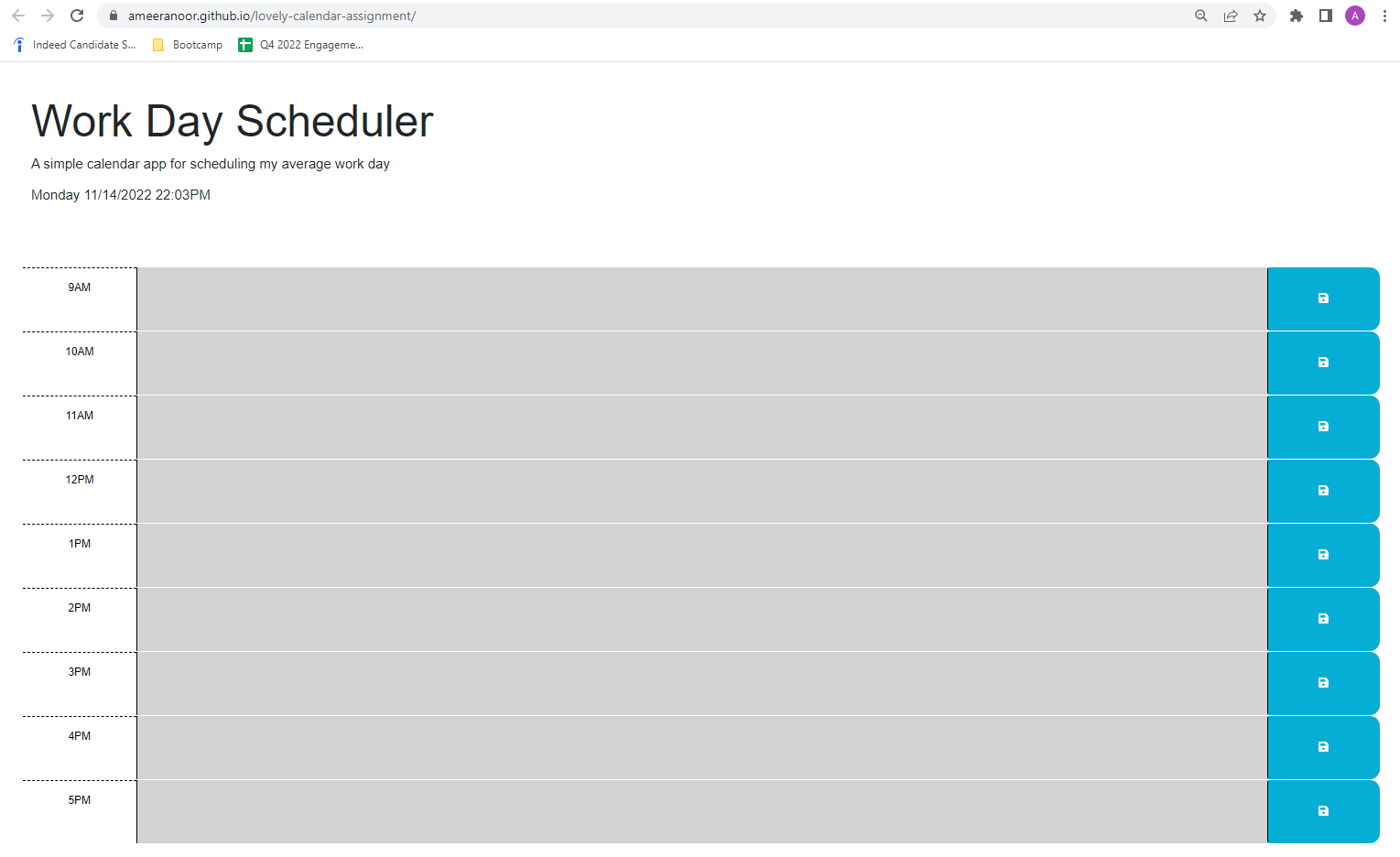Open the Indeed Candidate S... bookmark
The image size is (1400, 857).
click(73, 44)
